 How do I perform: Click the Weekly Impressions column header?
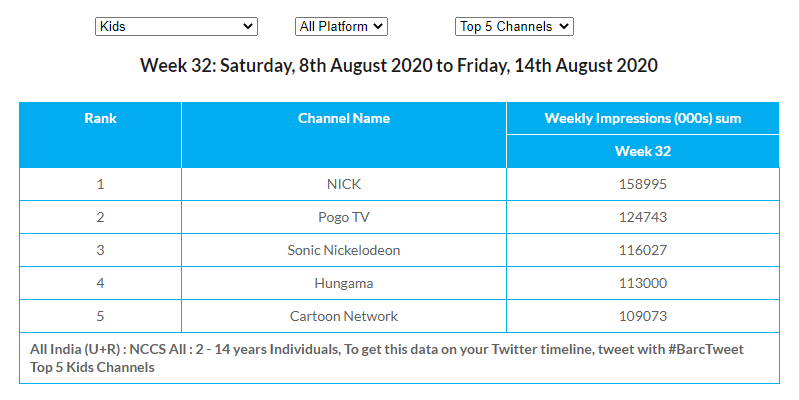642,118
